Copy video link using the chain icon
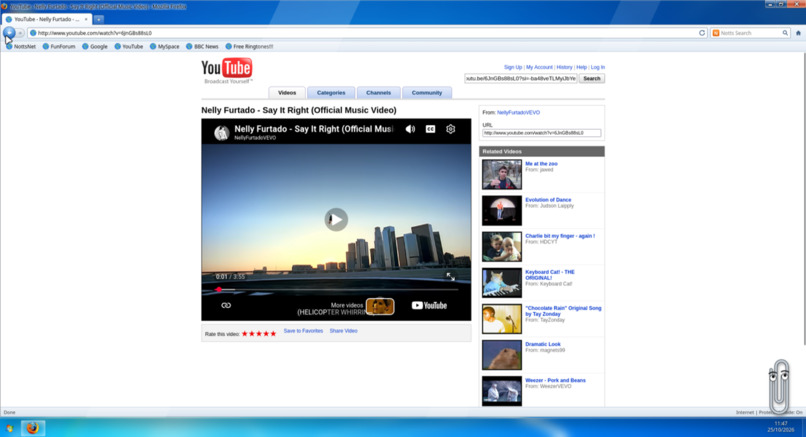The image size is (806, 437). click(226, 305)
